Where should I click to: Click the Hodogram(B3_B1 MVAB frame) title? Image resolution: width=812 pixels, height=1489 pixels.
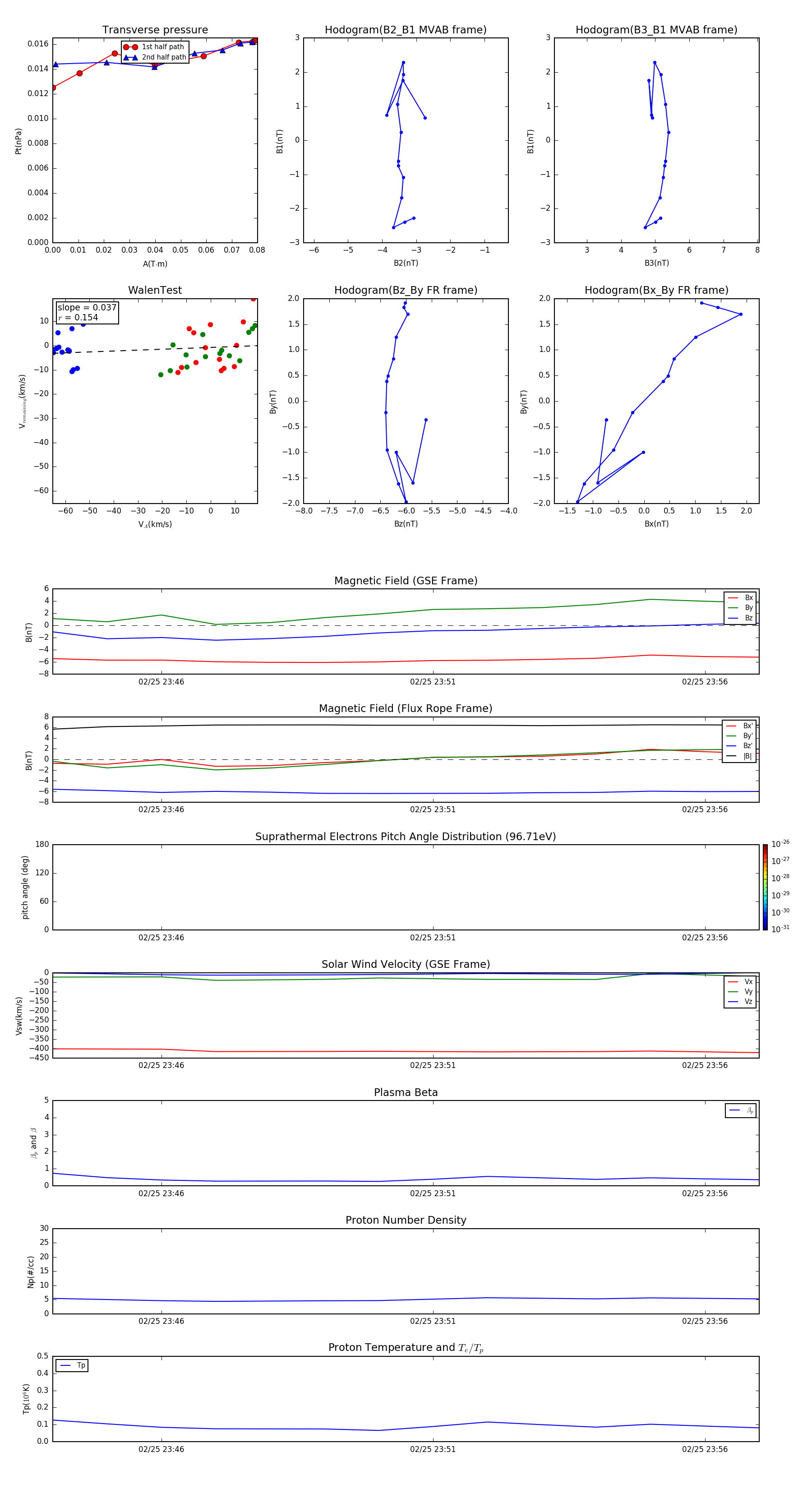(656, 30)
